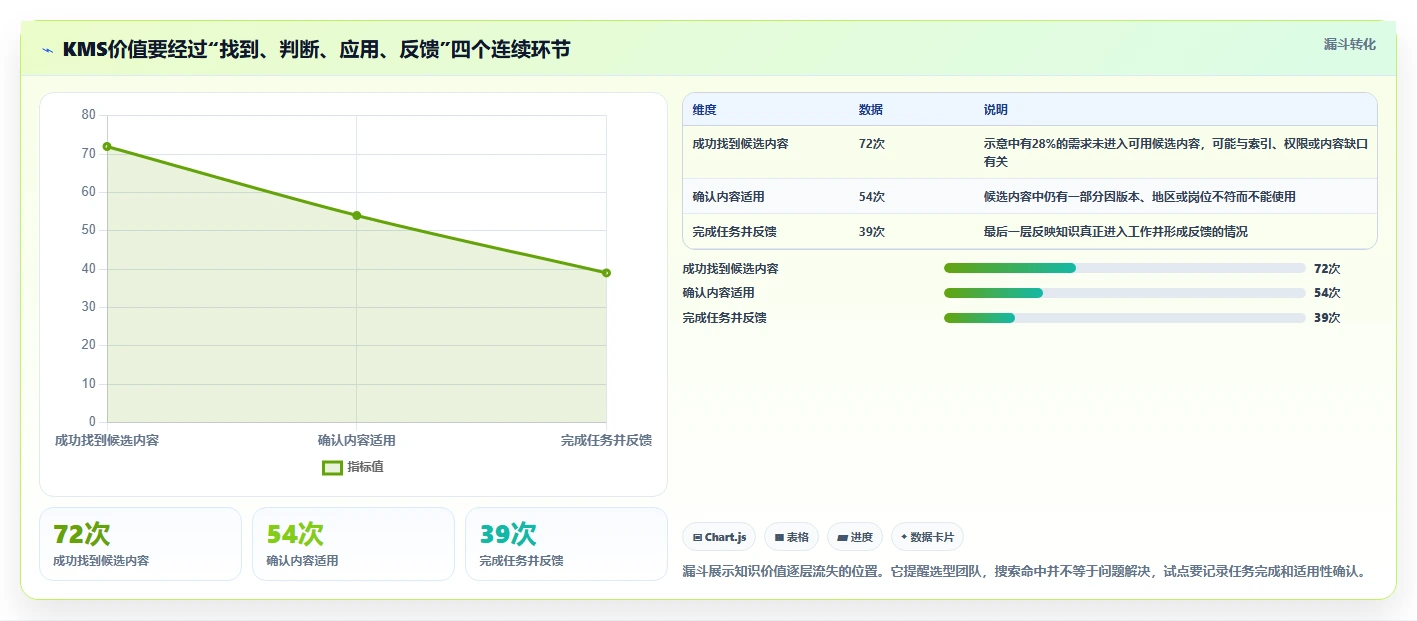Click table value 54次
1417x621 pixels.
pyautogui.click(x=871, y=197)
